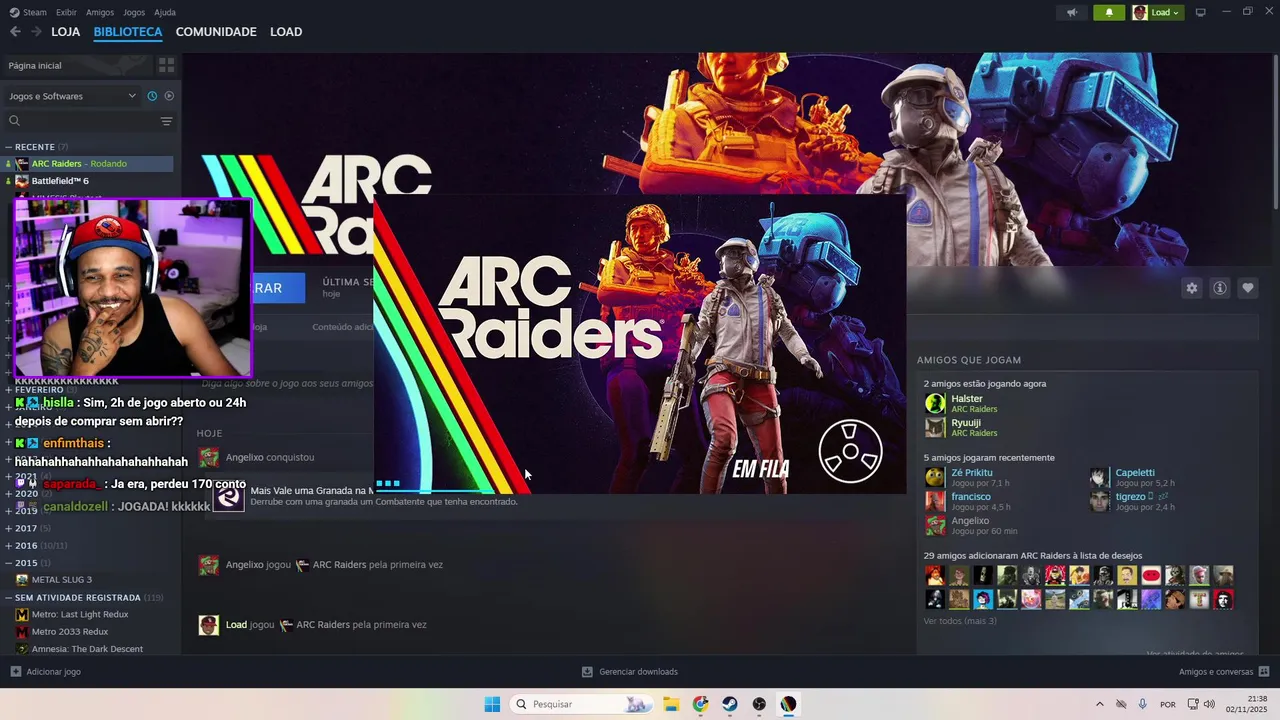Open File Explorer from the taskbar
Screen dimensions: 1280x720
[670, 704]
